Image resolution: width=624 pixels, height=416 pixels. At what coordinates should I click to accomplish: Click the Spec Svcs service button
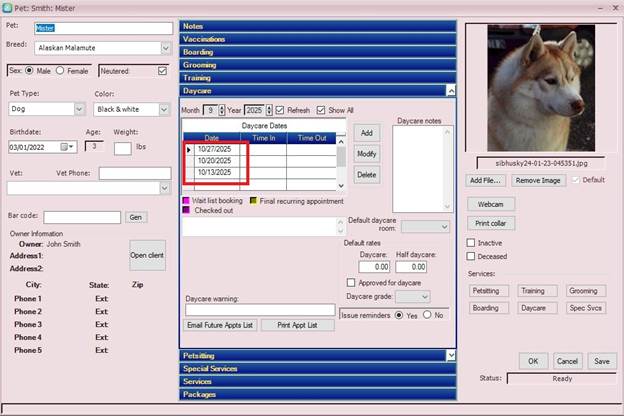pyautogui.click(x=585, y=308)
